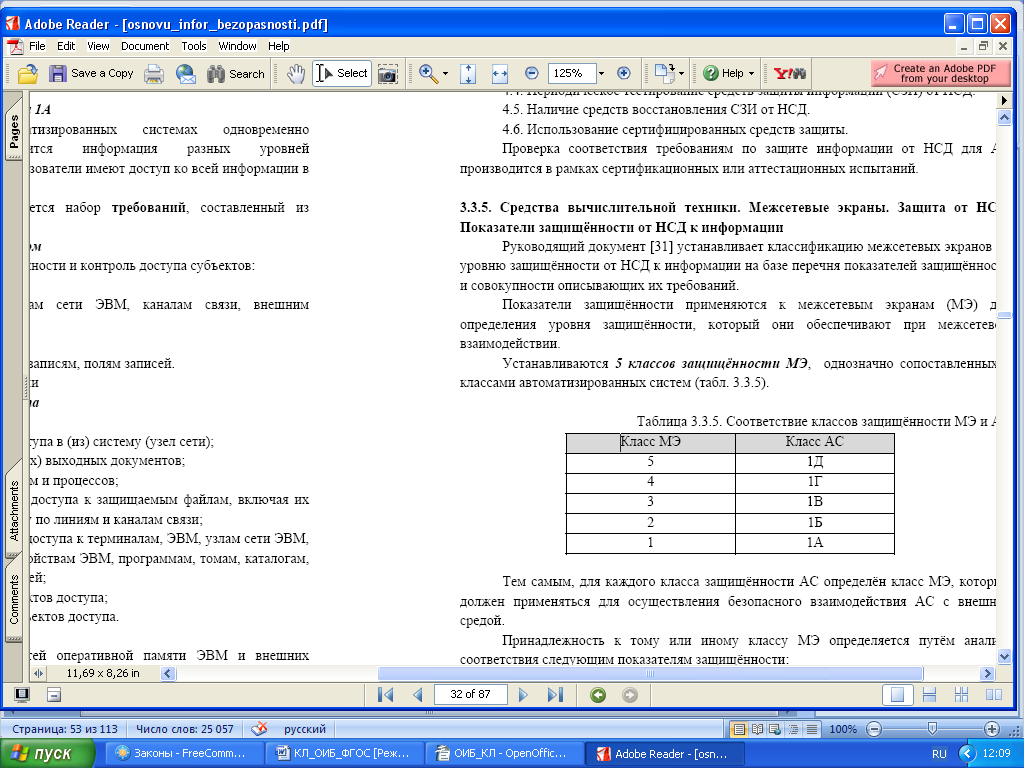This screenshot has height=768, width=1024.
Task: Click document pane options arrow
Action: pyautogui.click(x=1004, y=101)
